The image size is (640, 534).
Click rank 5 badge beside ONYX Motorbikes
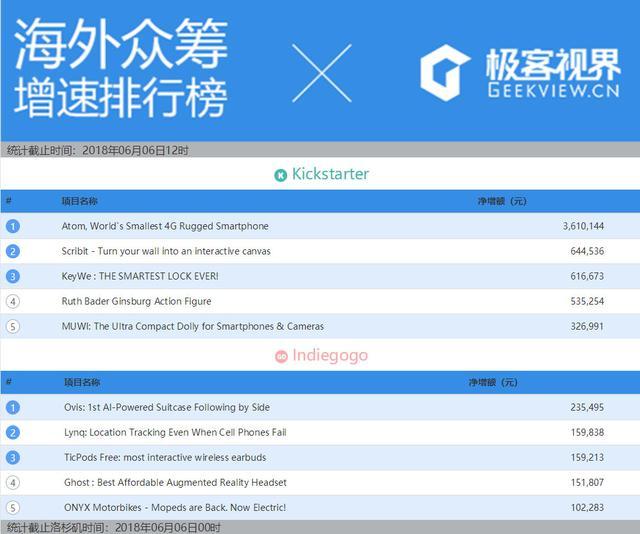(x=13, y=507)
